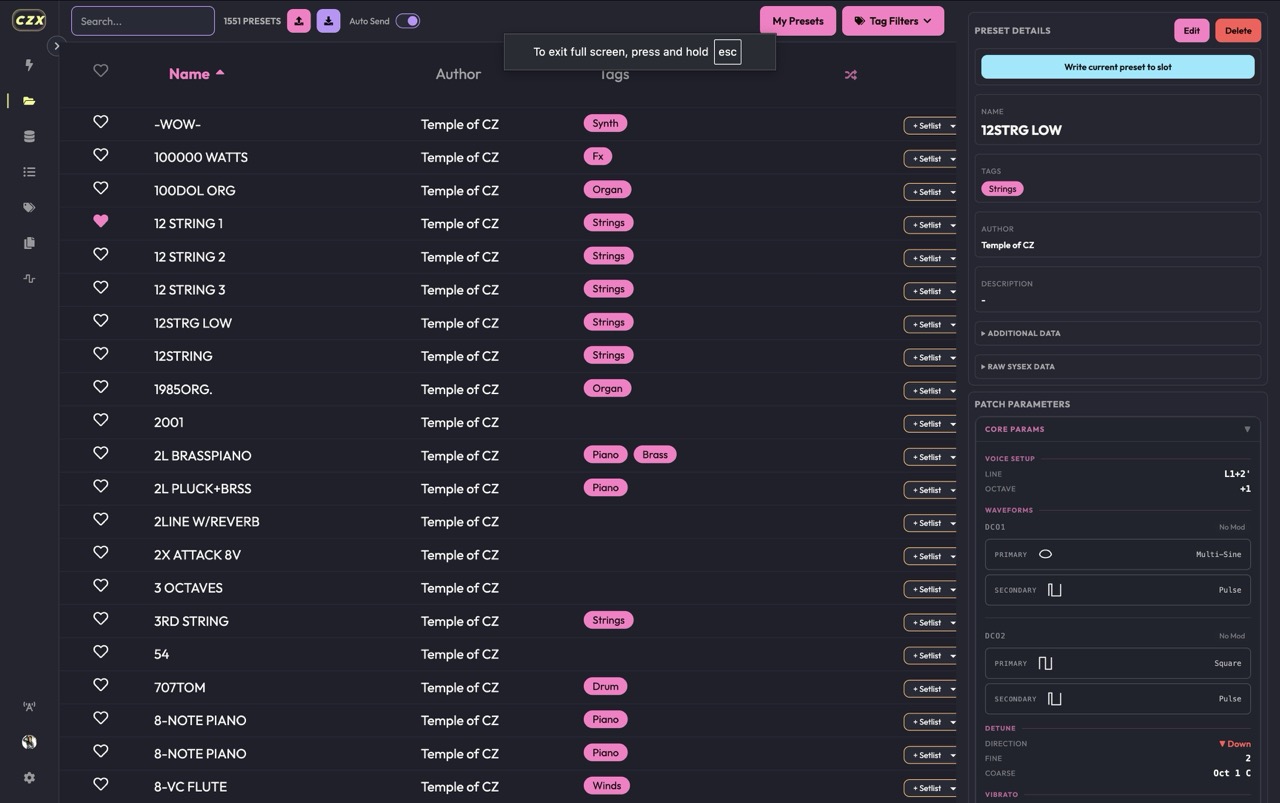Open the tags sidebar page

(x=29, y=208)
